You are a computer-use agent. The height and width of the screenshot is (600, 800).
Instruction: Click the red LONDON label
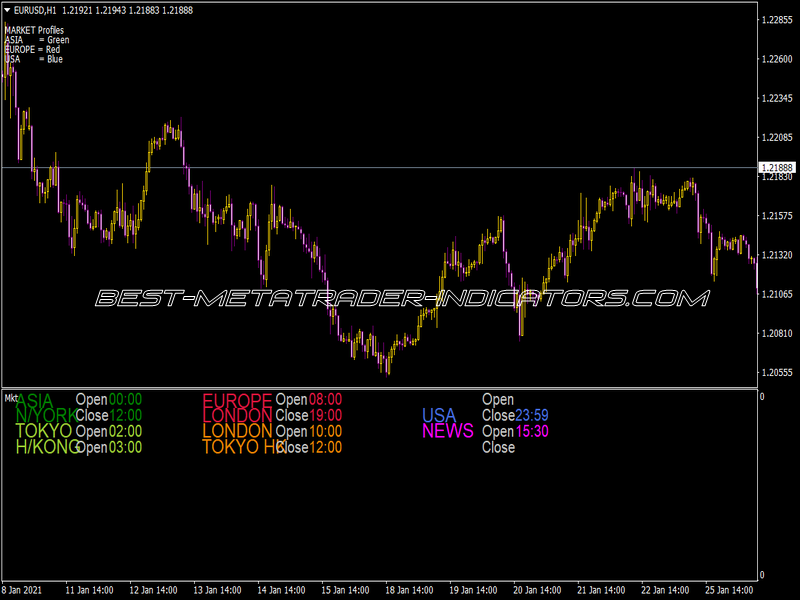point(238,415)
